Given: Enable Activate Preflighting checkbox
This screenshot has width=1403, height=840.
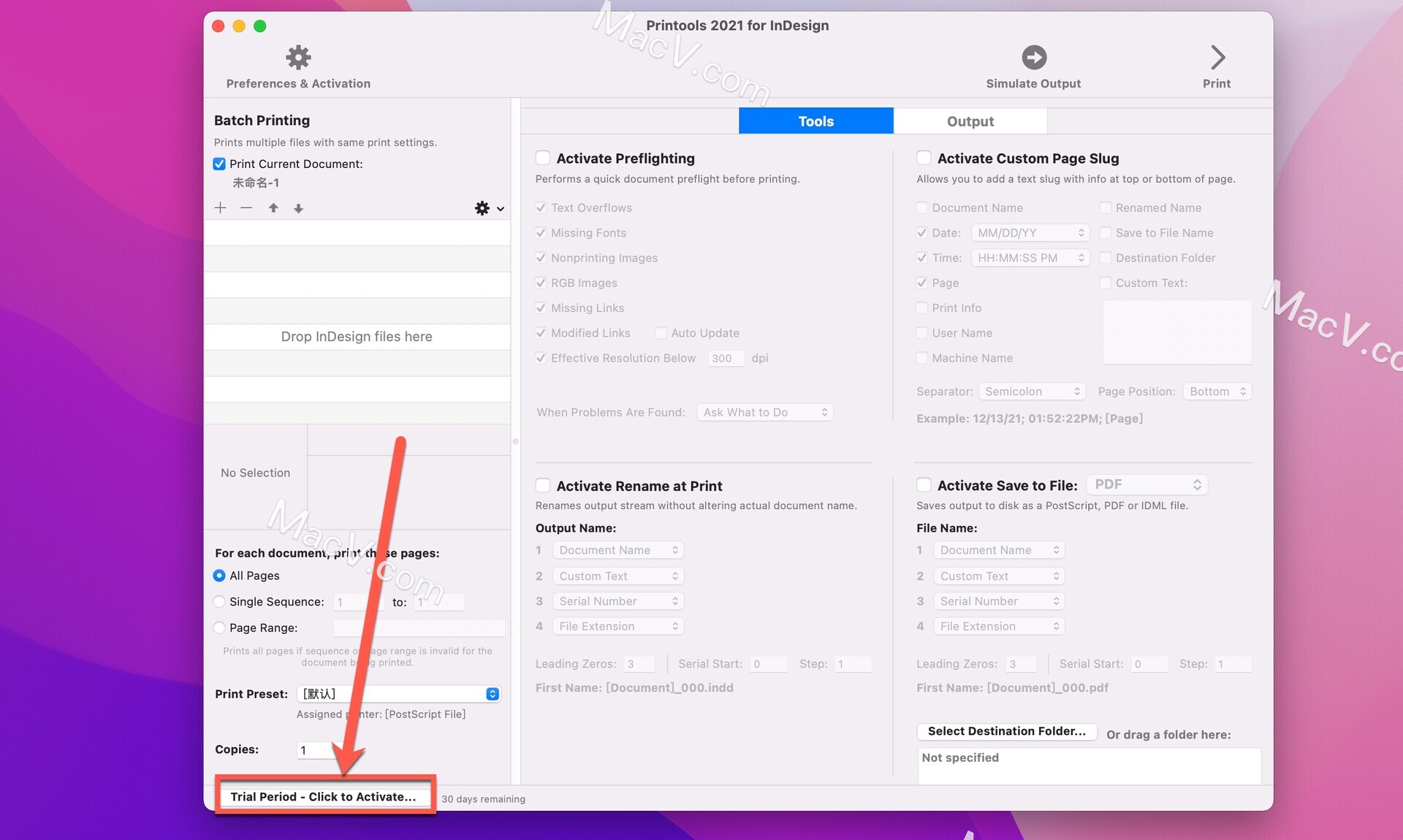Looking at the screenshot, I should click(542, 157).
